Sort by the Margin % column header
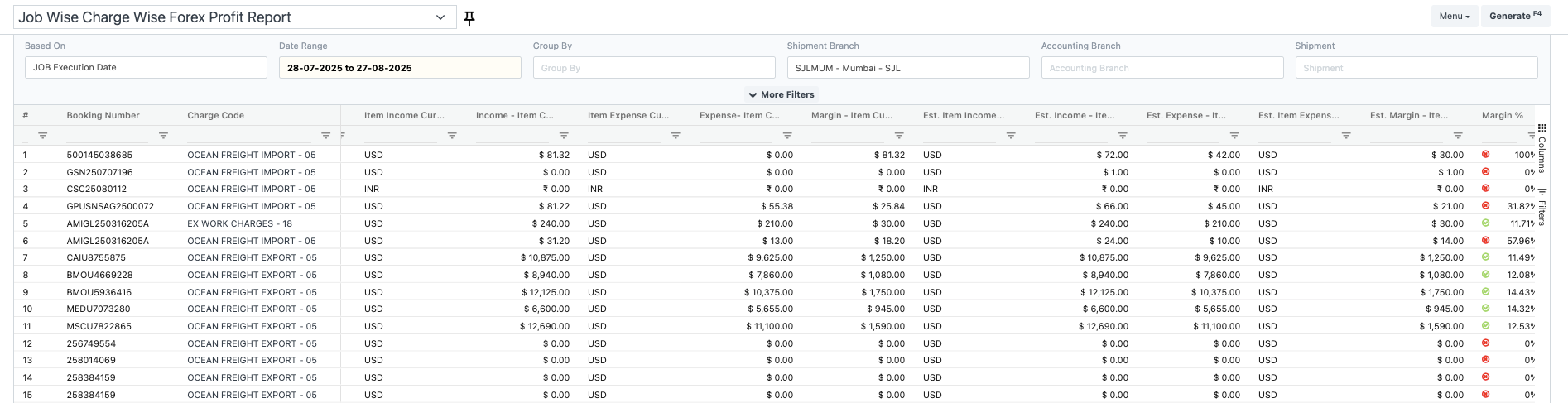The height and width of the screenshot is (403, 1568). tap(1502, 115)
